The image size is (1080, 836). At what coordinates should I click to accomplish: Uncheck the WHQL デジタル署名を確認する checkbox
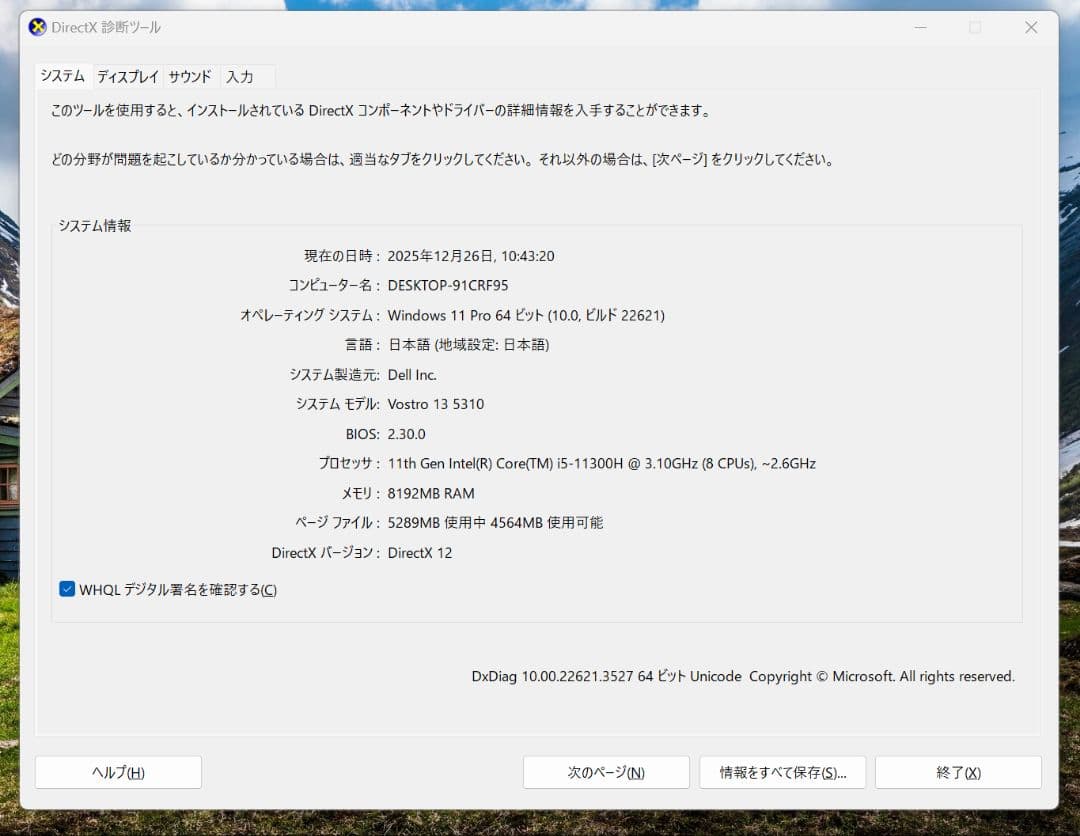[65, 589]
